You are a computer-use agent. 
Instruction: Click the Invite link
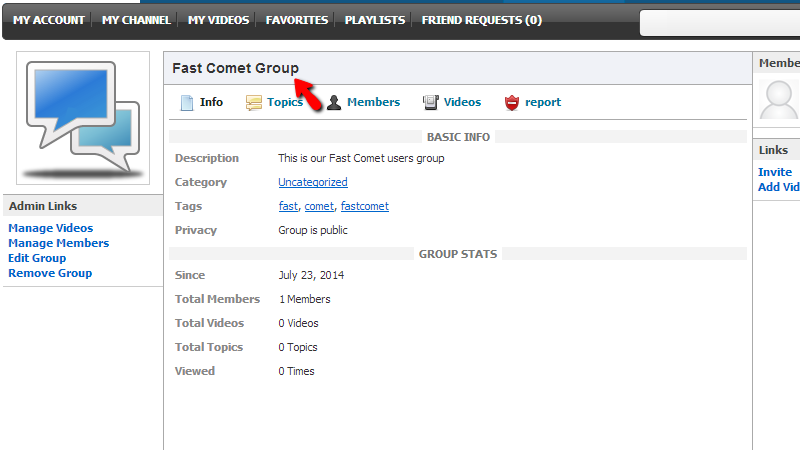pos(775,172)
